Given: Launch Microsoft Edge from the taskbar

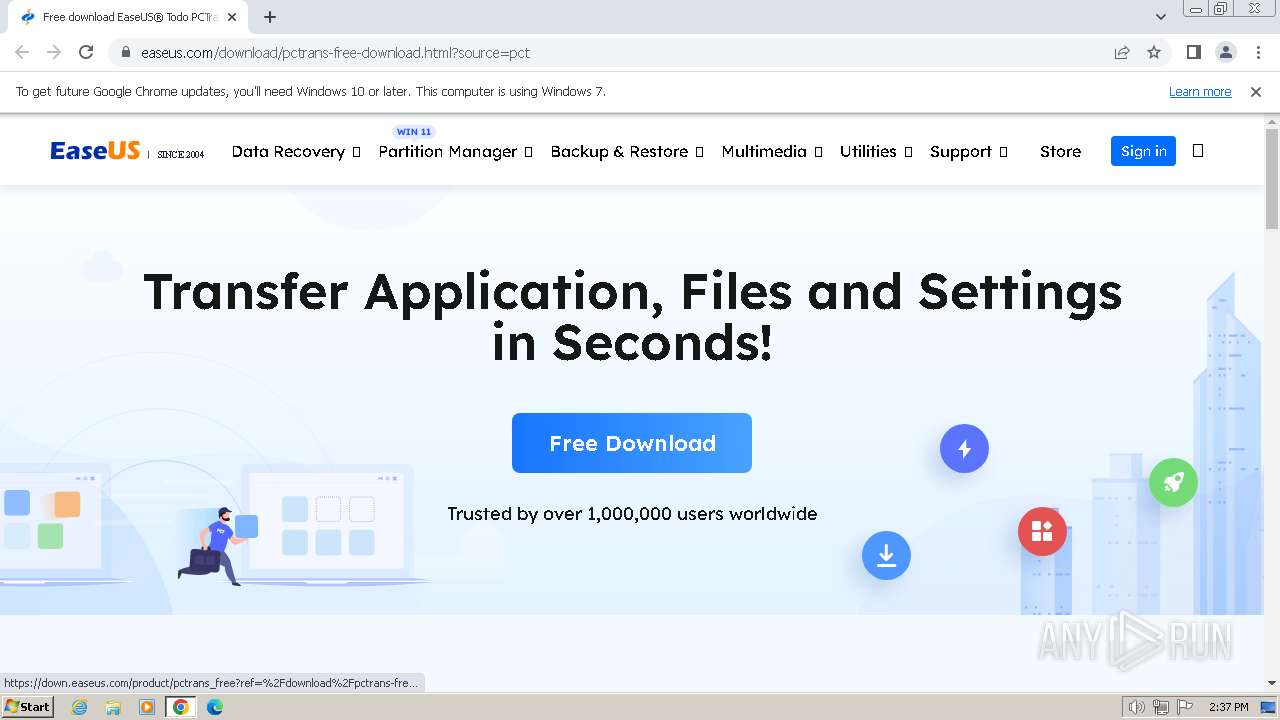Looking at the screenshot, I should 215,707.
